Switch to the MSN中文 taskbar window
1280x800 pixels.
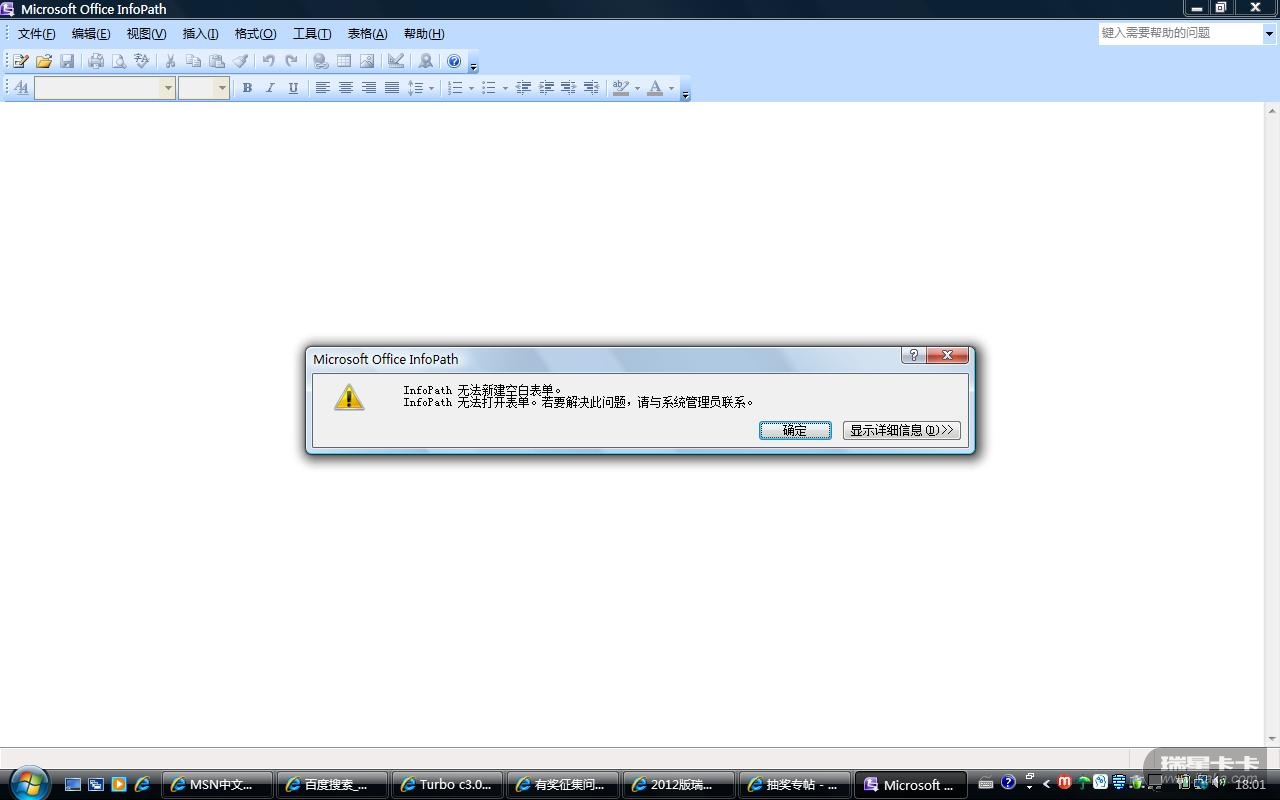(x=219, y=785)
